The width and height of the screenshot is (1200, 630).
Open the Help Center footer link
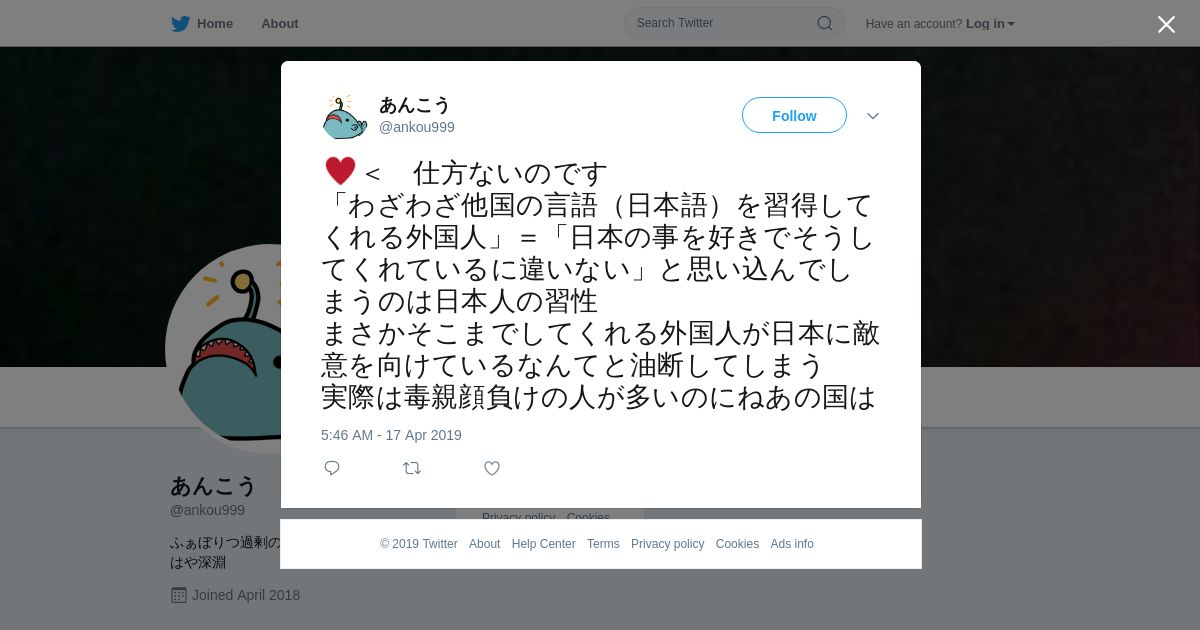click(543, 544)
